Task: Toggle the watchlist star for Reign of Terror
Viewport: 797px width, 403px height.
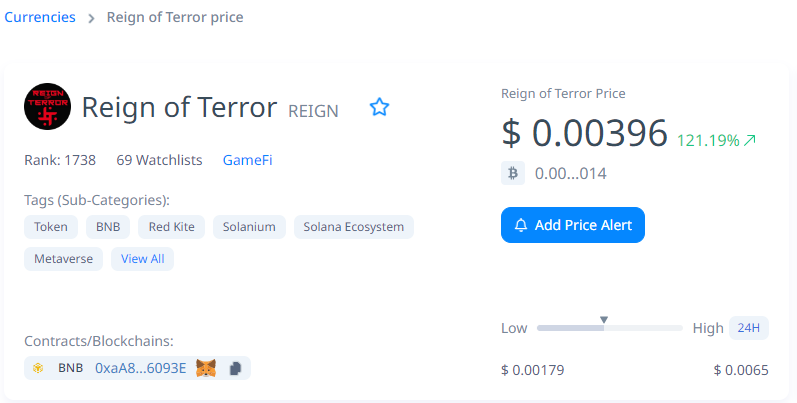Action: pyautogui.click(x=379, y=107)
